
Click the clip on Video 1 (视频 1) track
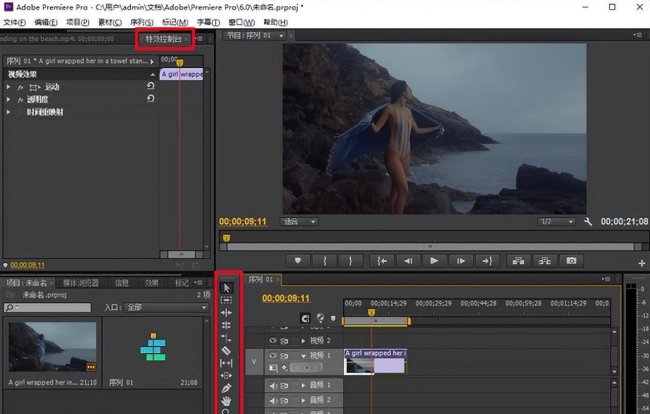pyautogui.click(x=376, y=361)
